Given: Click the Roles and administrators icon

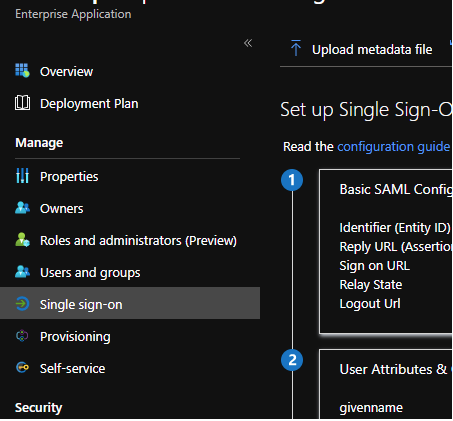Looking at the screenshot, I should pos(22,240).
